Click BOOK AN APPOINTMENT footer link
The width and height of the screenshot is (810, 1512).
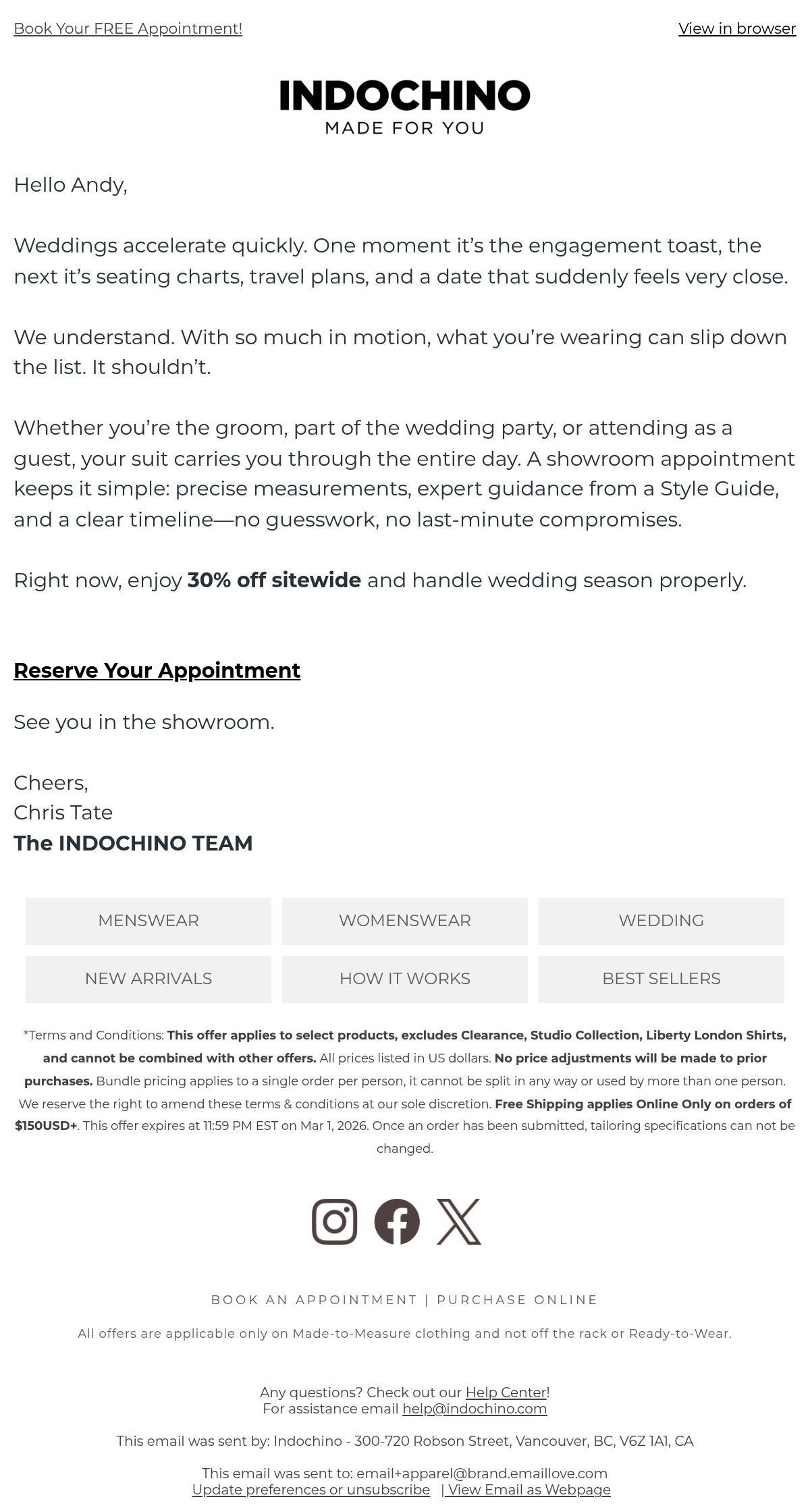(x=315, y=1299)
